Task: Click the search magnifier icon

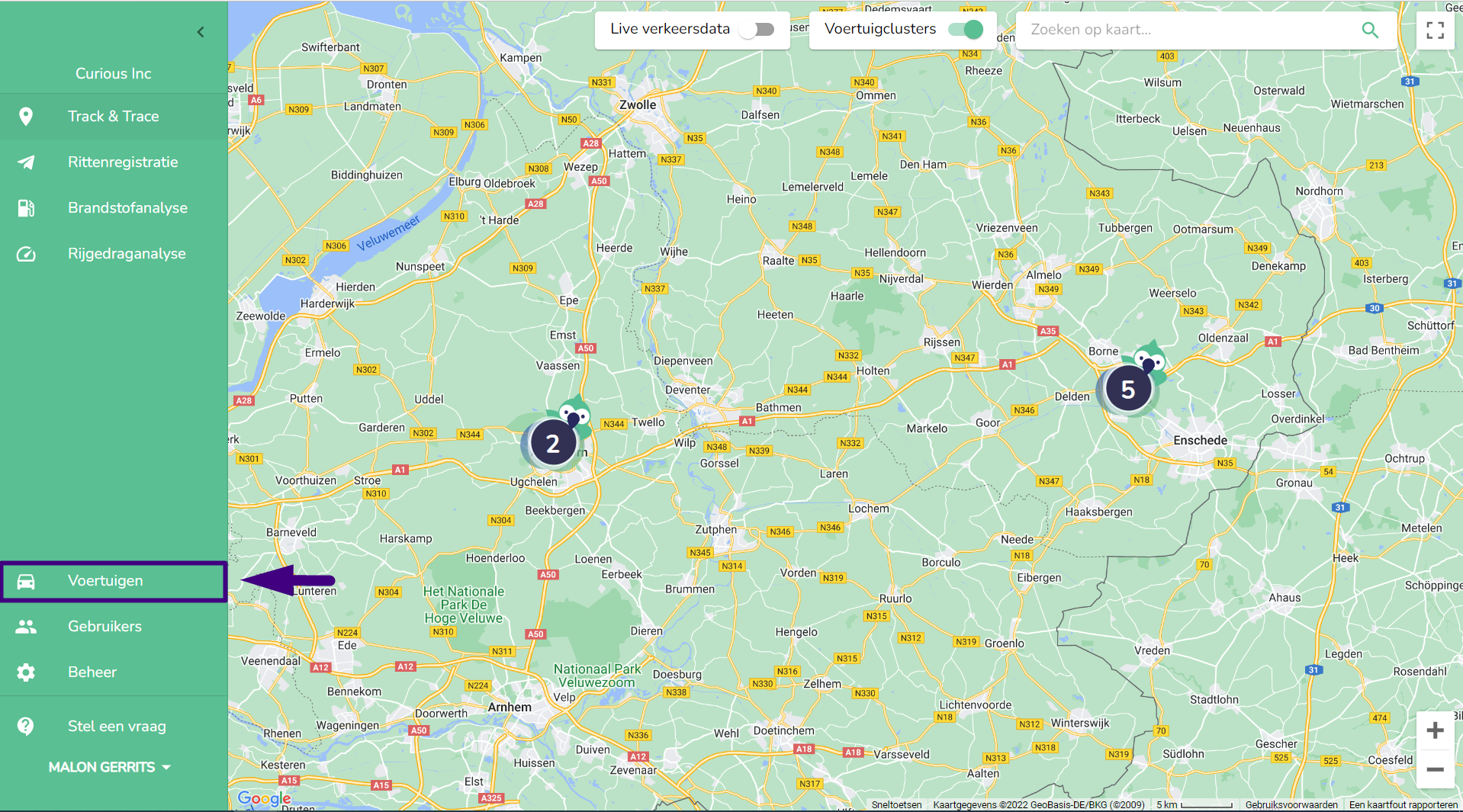Action: coord(1370,30)
